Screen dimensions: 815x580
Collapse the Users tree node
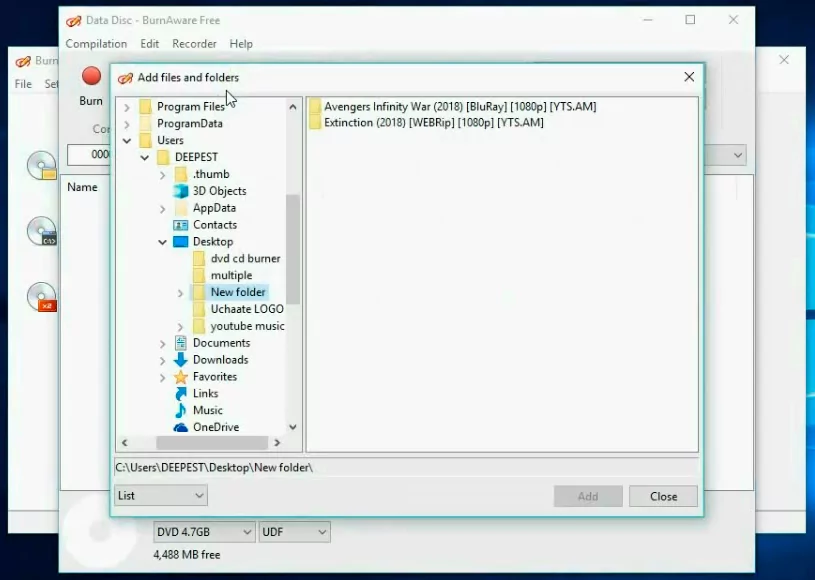pyautogui.click(x=127, y=141)
